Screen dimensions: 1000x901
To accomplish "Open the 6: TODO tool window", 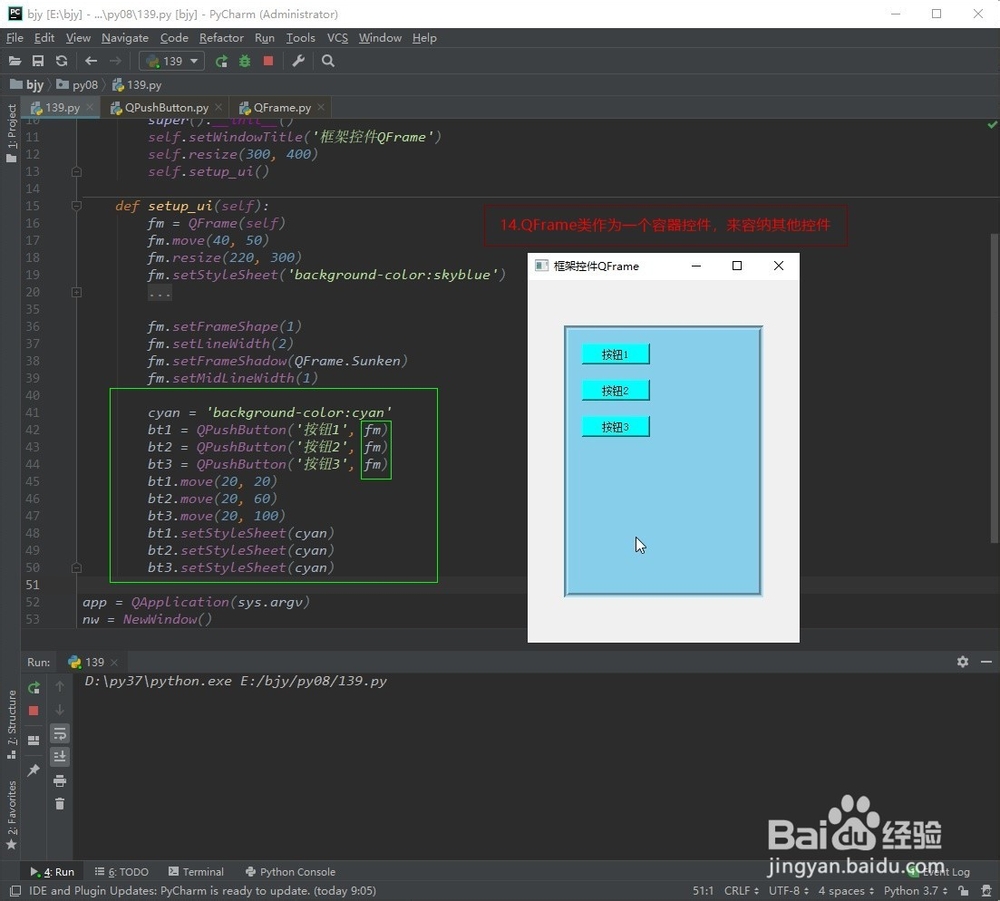I will (x=122, y=872).
